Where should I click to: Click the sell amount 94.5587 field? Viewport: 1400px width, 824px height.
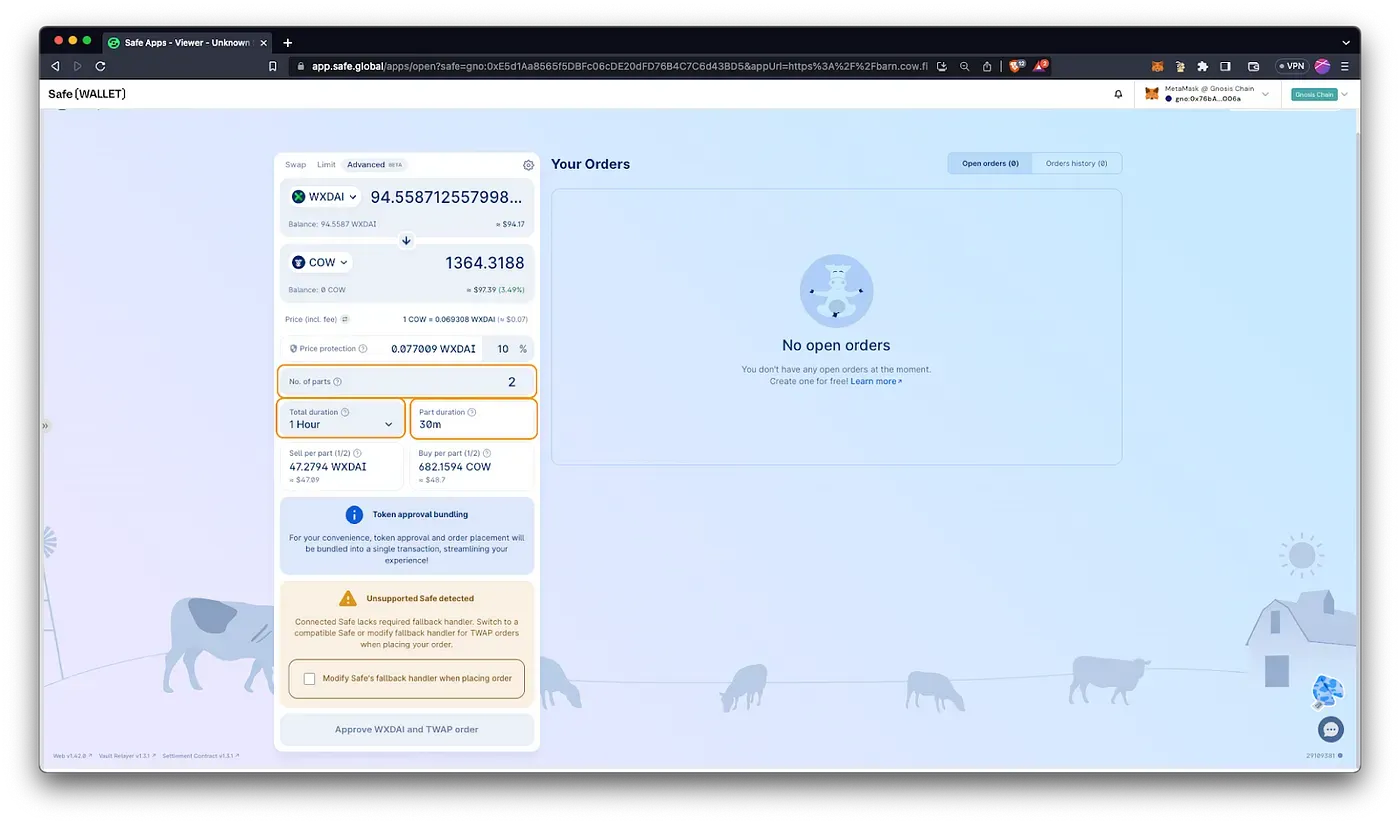click(x=446, y=197)
